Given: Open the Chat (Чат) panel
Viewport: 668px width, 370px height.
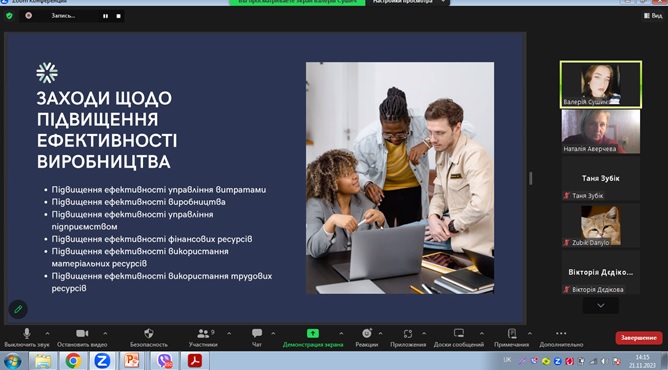Looking at the screenshot, I should click(x=256, y=333).
